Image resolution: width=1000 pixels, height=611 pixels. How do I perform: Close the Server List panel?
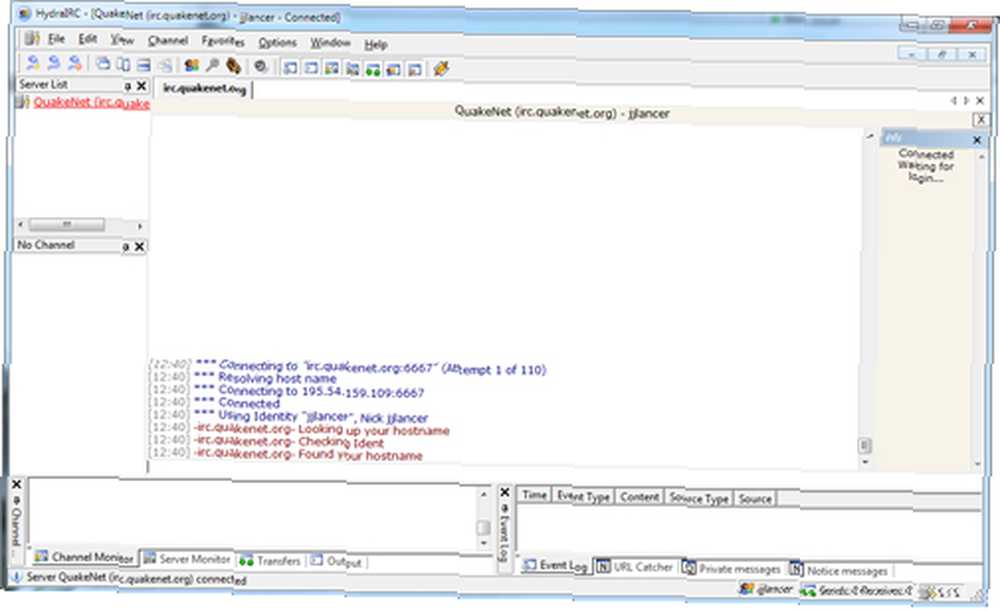(x=142, y=85)
